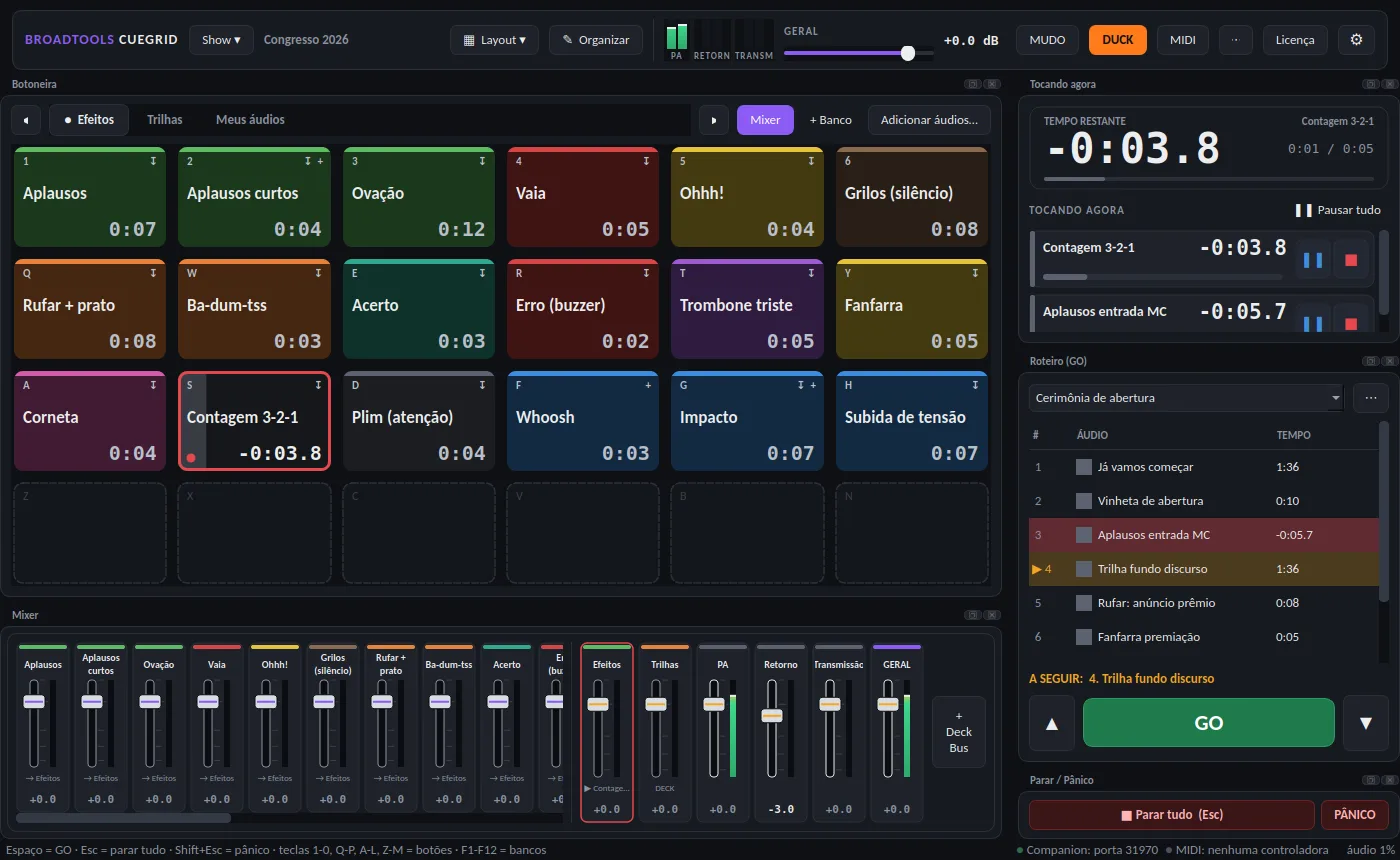Go to next bank with right arrow
The height and width of the screenshot is (860, 1400).
tap(713, 120)
